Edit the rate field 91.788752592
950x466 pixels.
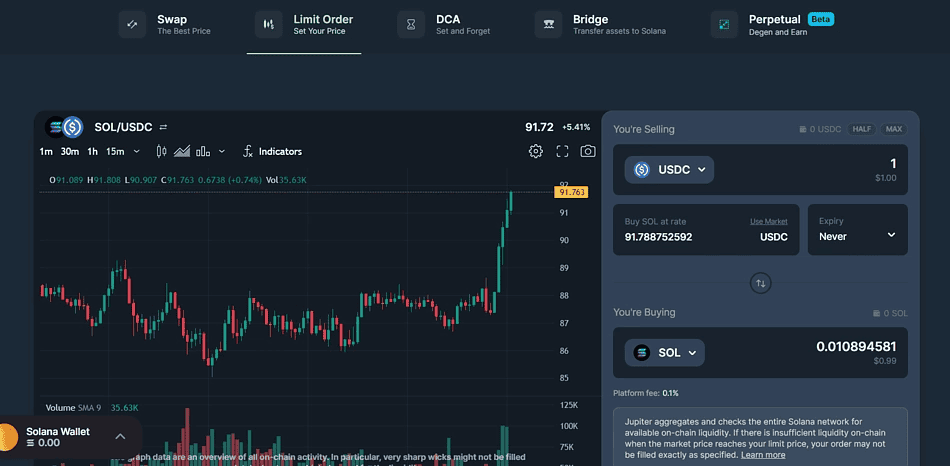pyautogui.click(x=659, y=237)
